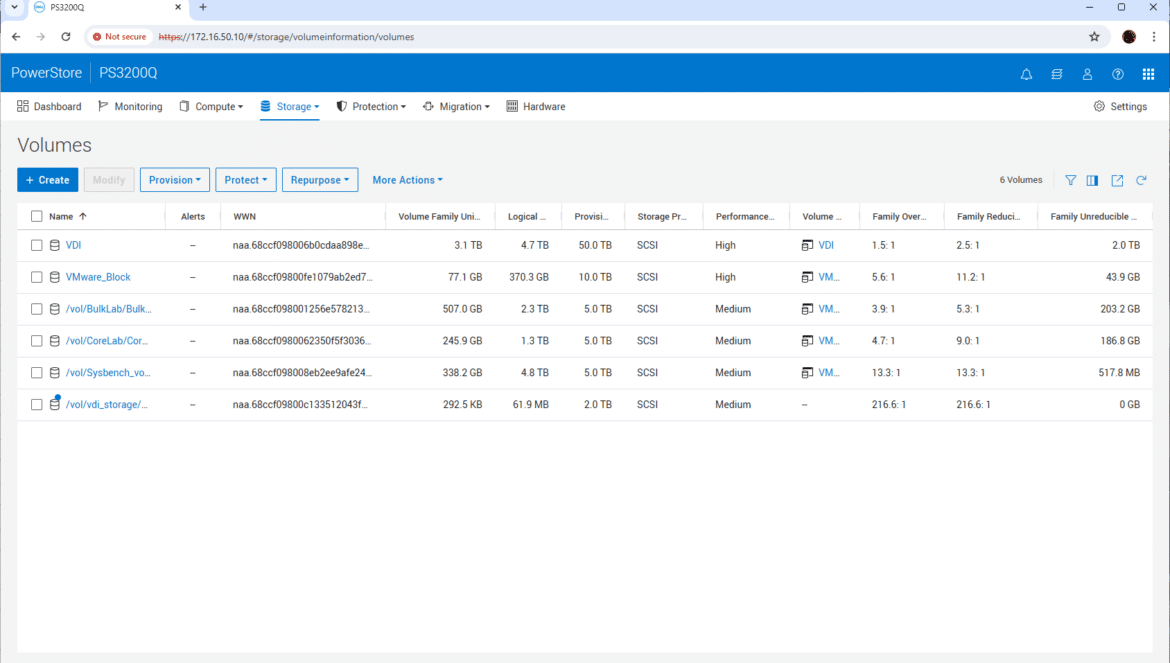Viewport: 1170px width, 663px height.
Task: Click volume group icon in /vol/CoreLab row
Action: point(807,341)
